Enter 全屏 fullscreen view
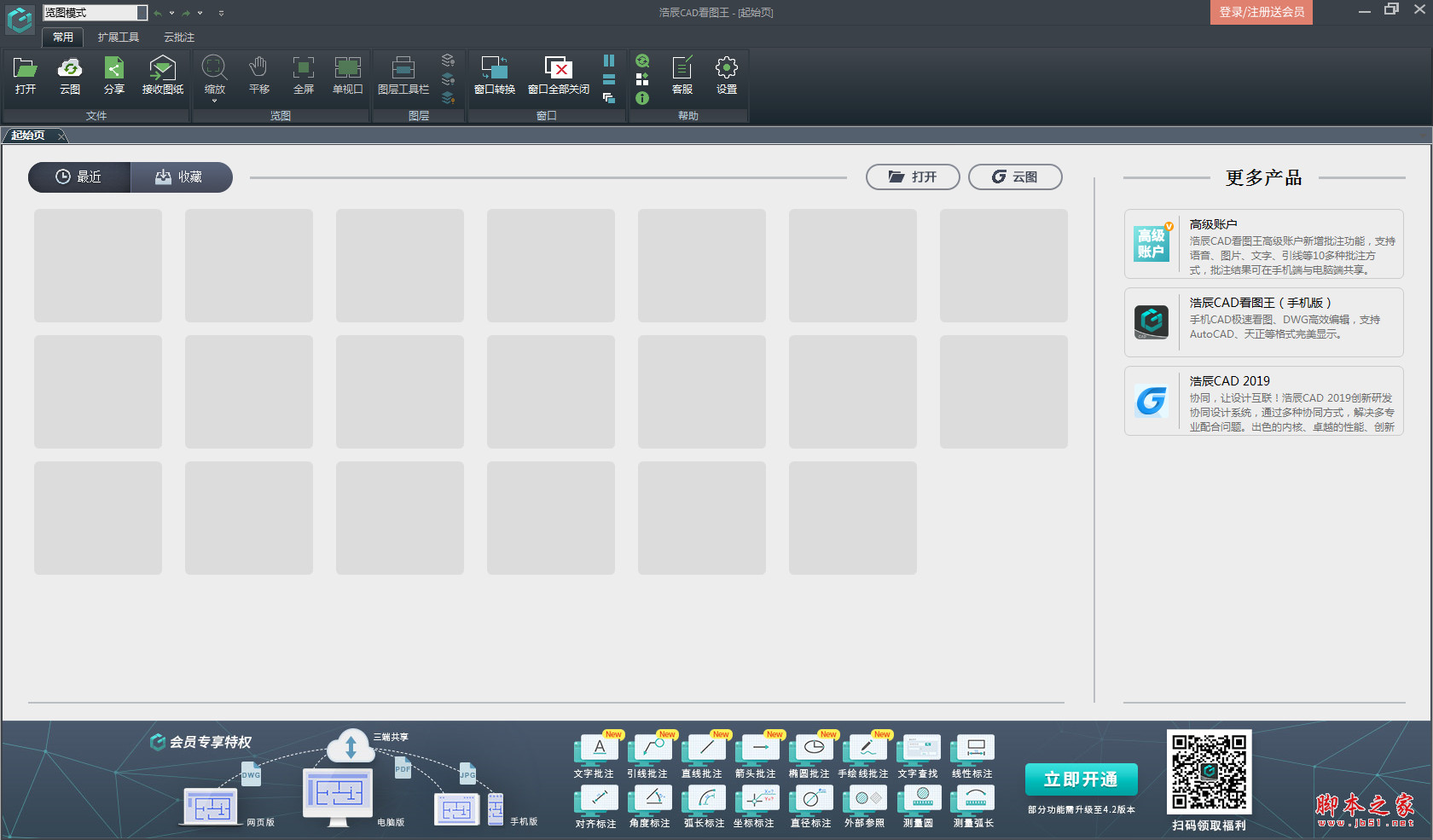The height and width of the screenshot is (840, 1433). click(303, 75)
